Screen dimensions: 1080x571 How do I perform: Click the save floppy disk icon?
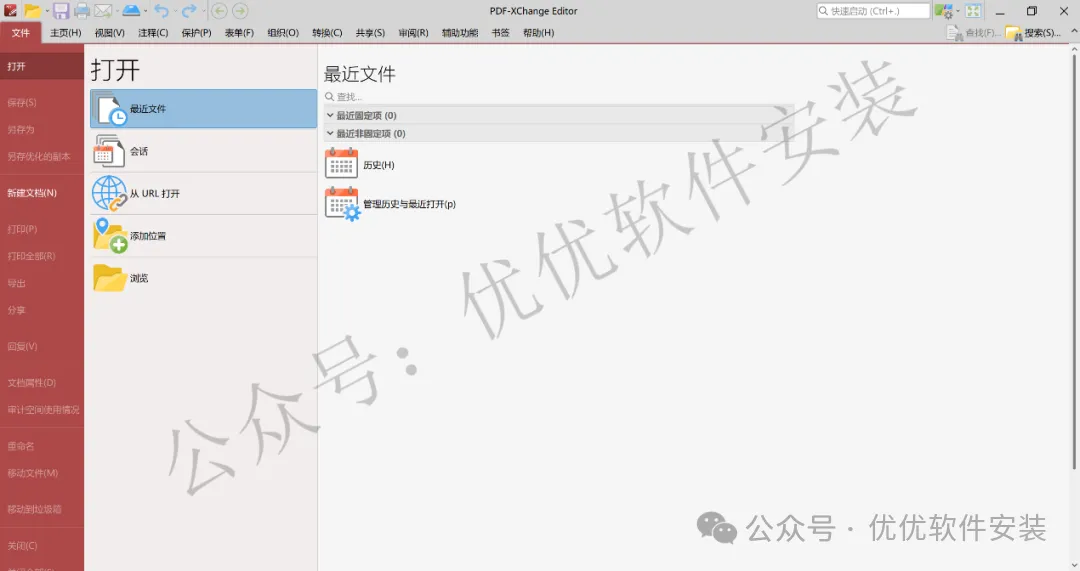pos(61,10)
